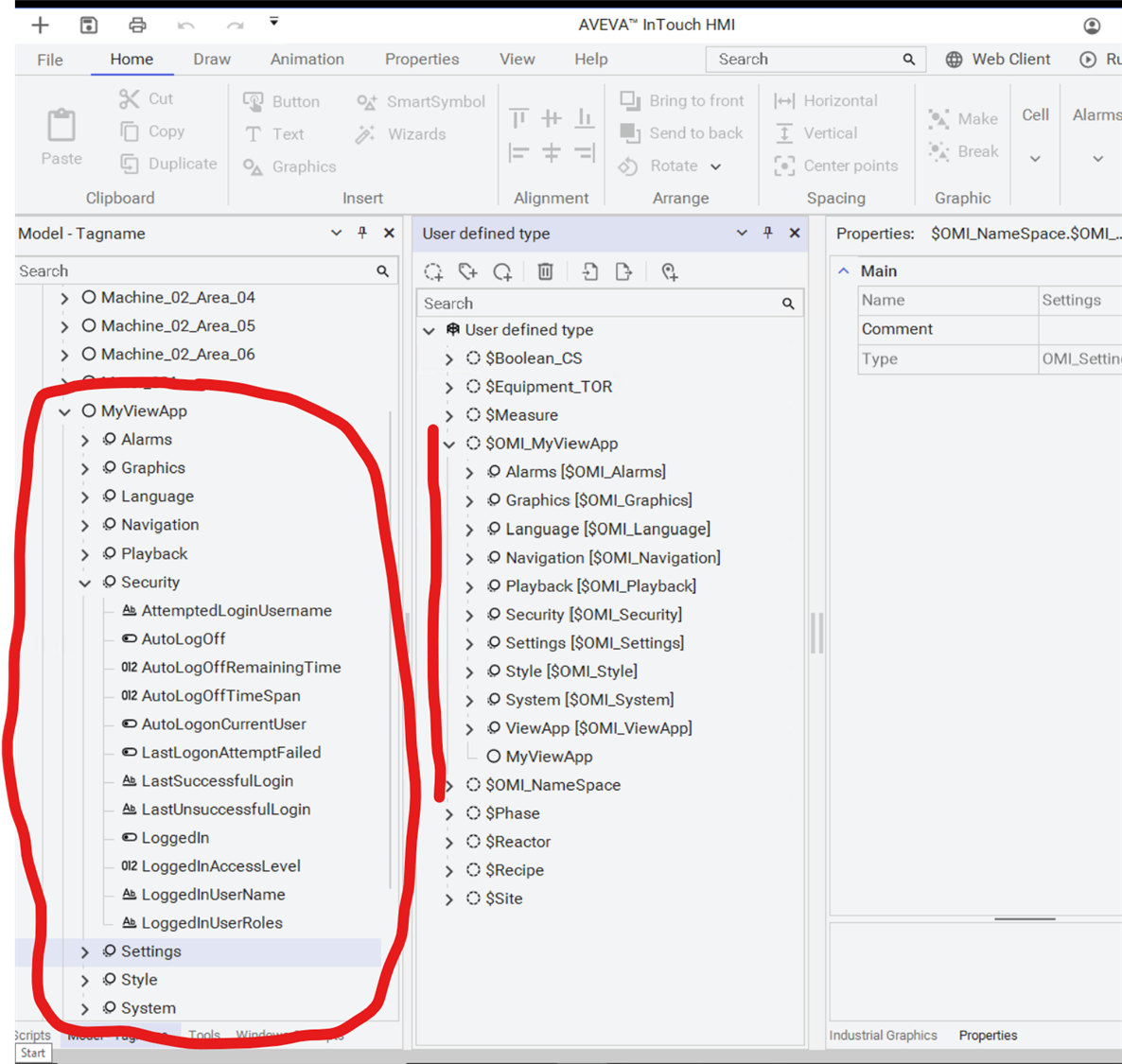
Task: Click the Send to back icon
Action: pos(630,133)
